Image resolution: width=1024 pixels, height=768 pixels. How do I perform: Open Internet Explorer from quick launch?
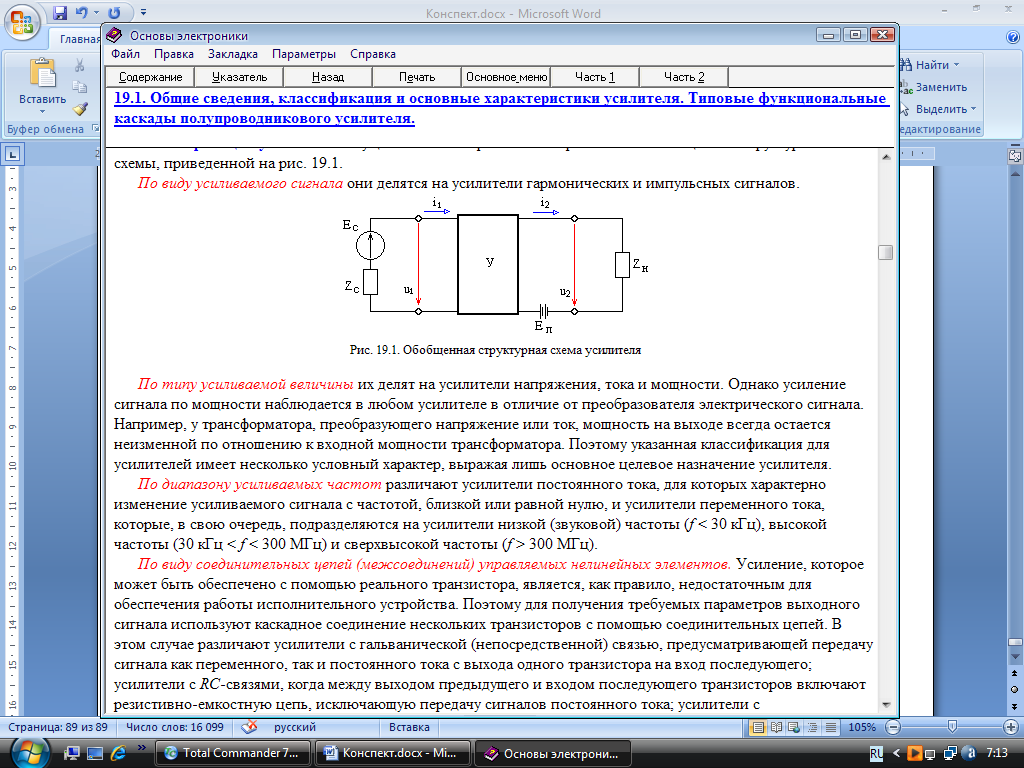(119, 753)
